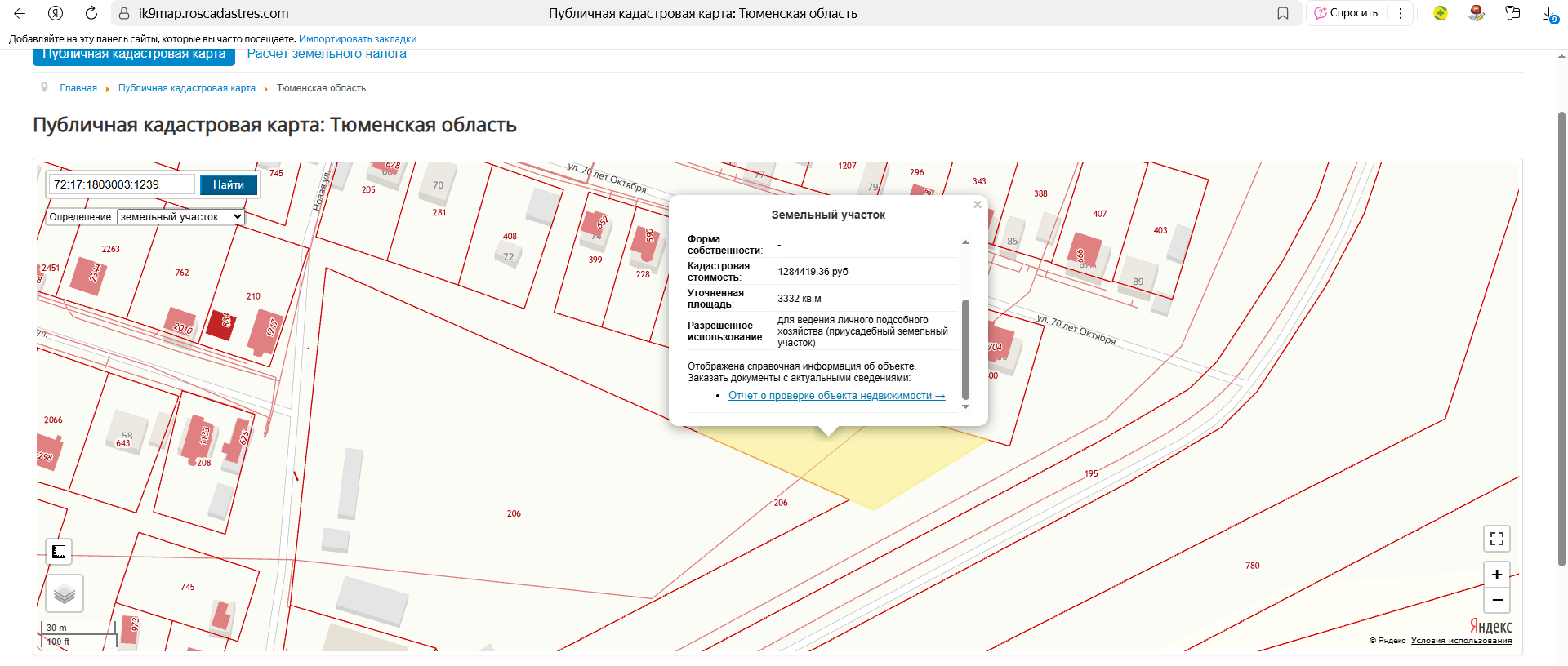Screen dimensions: 1568x666
Task: Zoom in the map with plus
Action: 1496,575
